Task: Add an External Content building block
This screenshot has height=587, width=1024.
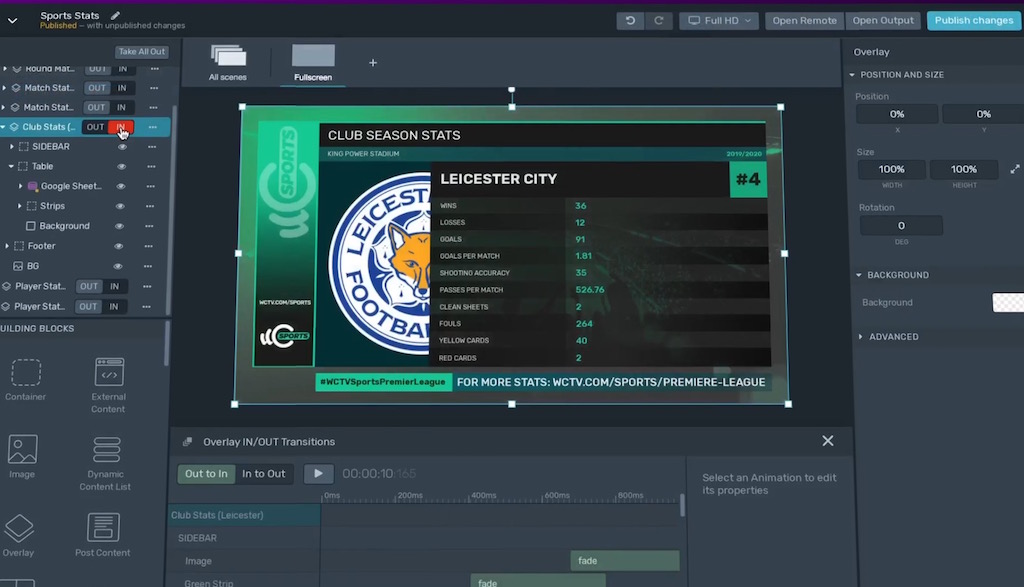Action: click(108, 385)
